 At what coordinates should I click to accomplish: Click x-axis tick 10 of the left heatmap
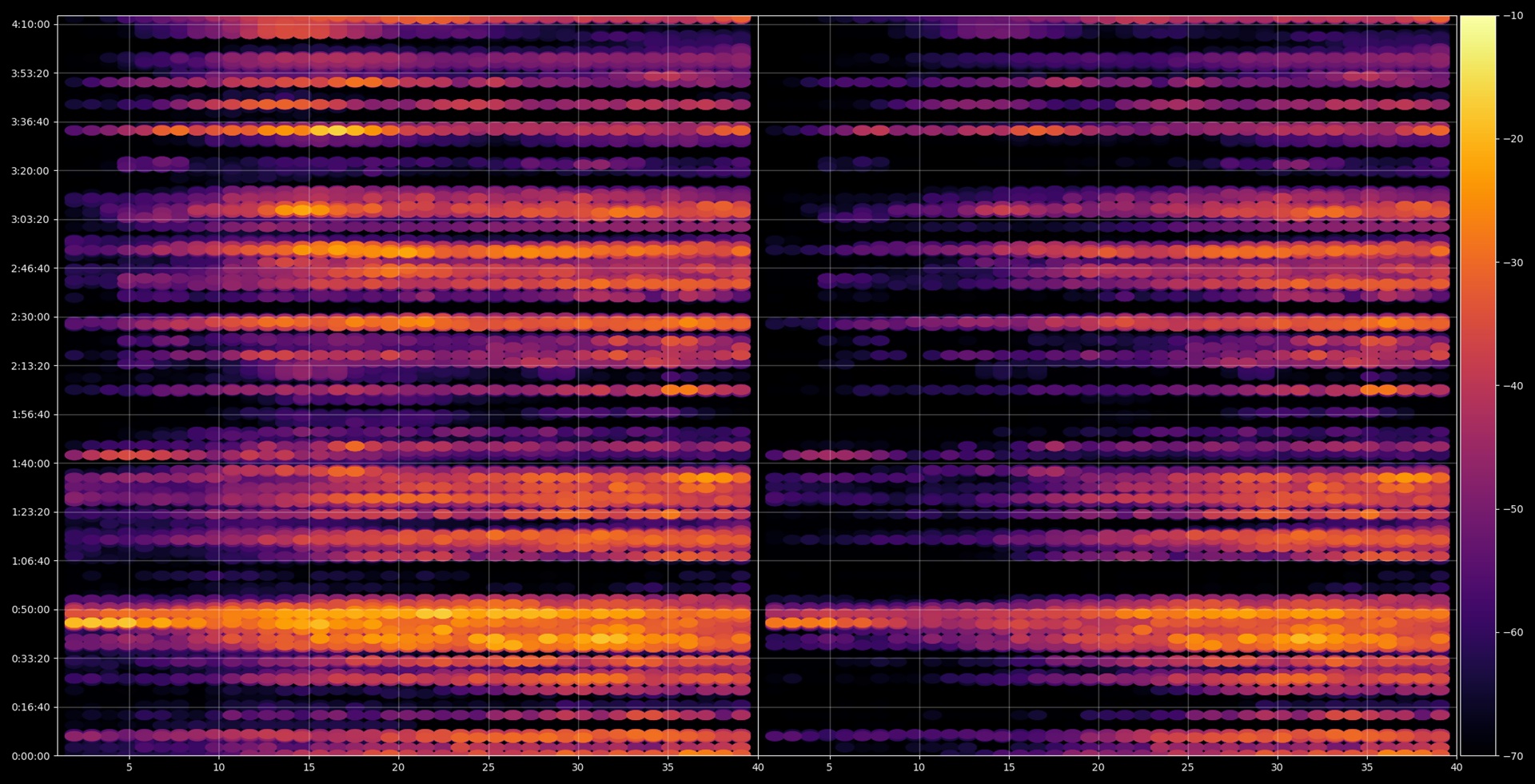[x=219, y=767]
